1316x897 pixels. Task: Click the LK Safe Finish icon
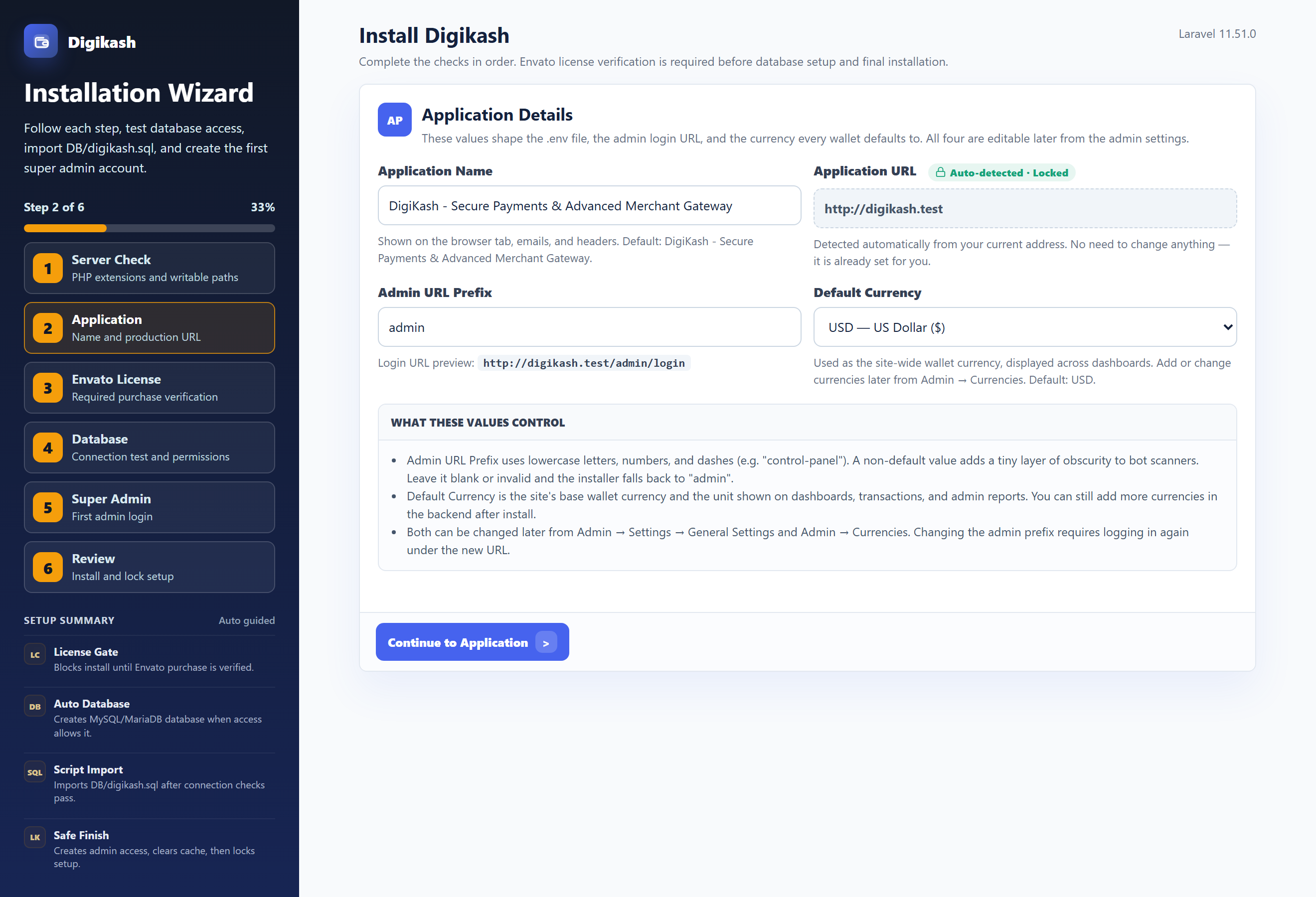pos(35,838)
